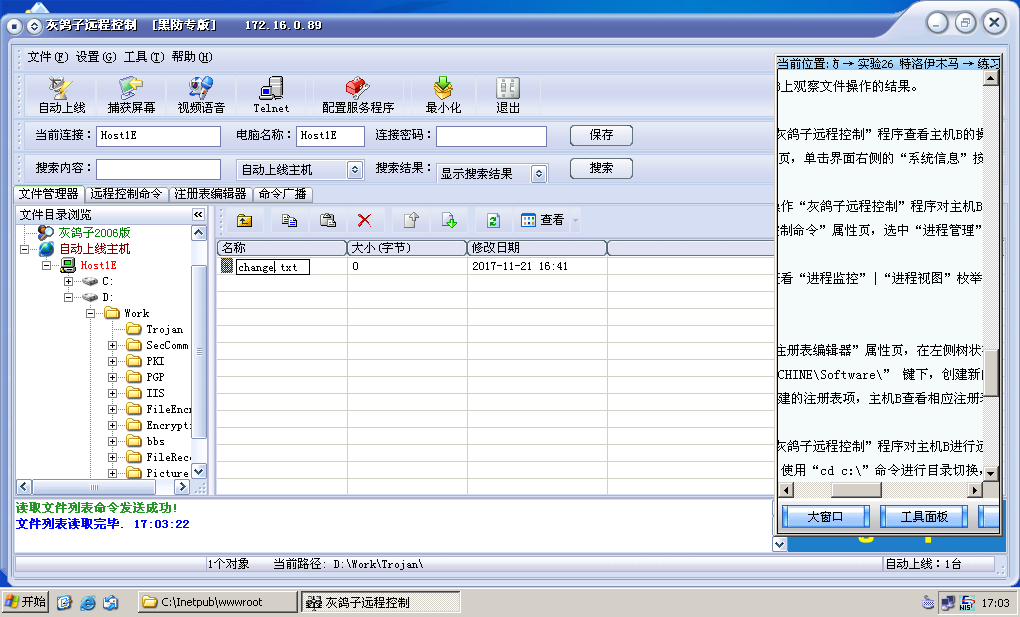Click the 查看 view button
Image resolution: width=1020 pixels, height=617 pixels.
click(x=543, y=221)
